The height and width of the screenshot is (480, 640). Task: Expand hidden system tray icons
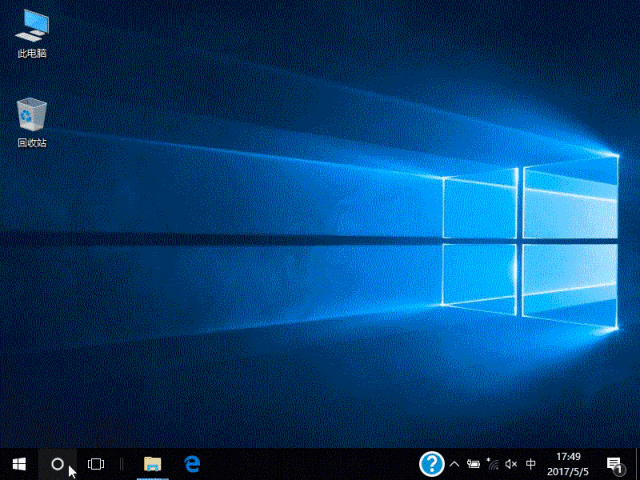coord(454,464)
